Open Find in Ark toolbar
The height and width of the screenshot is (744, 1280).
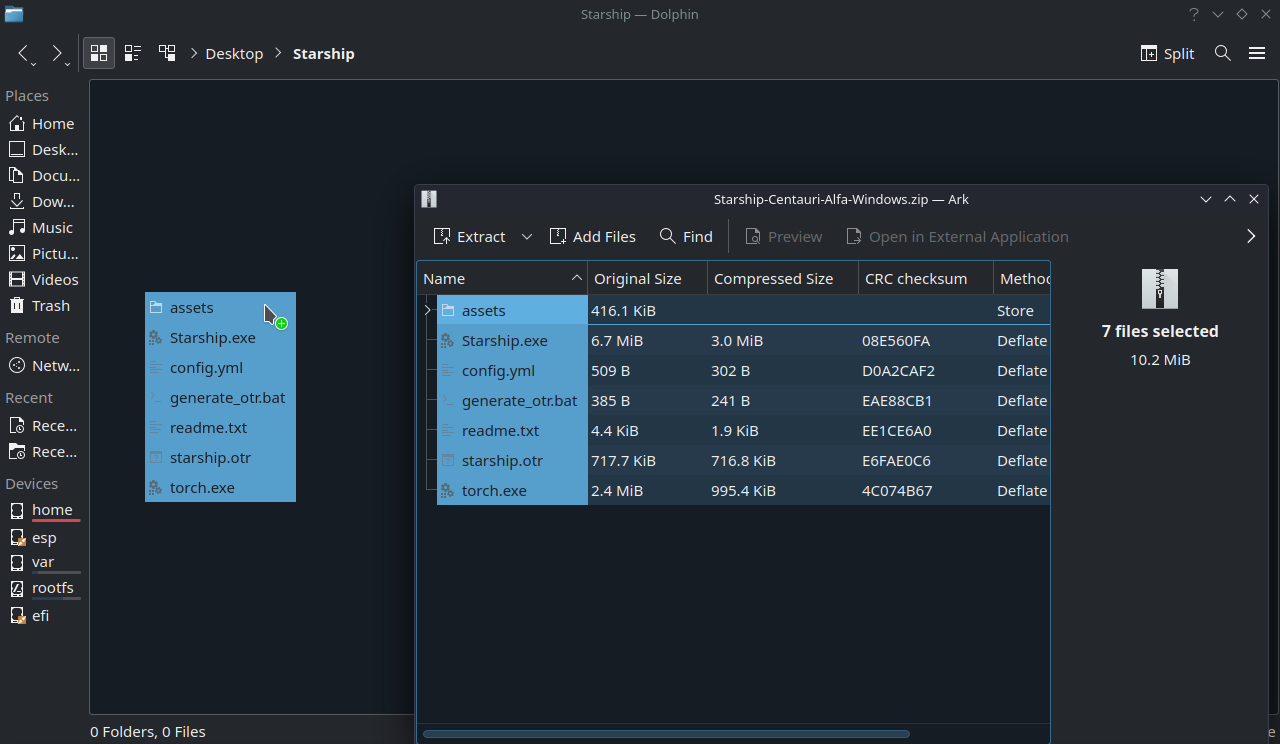point(686,236)
